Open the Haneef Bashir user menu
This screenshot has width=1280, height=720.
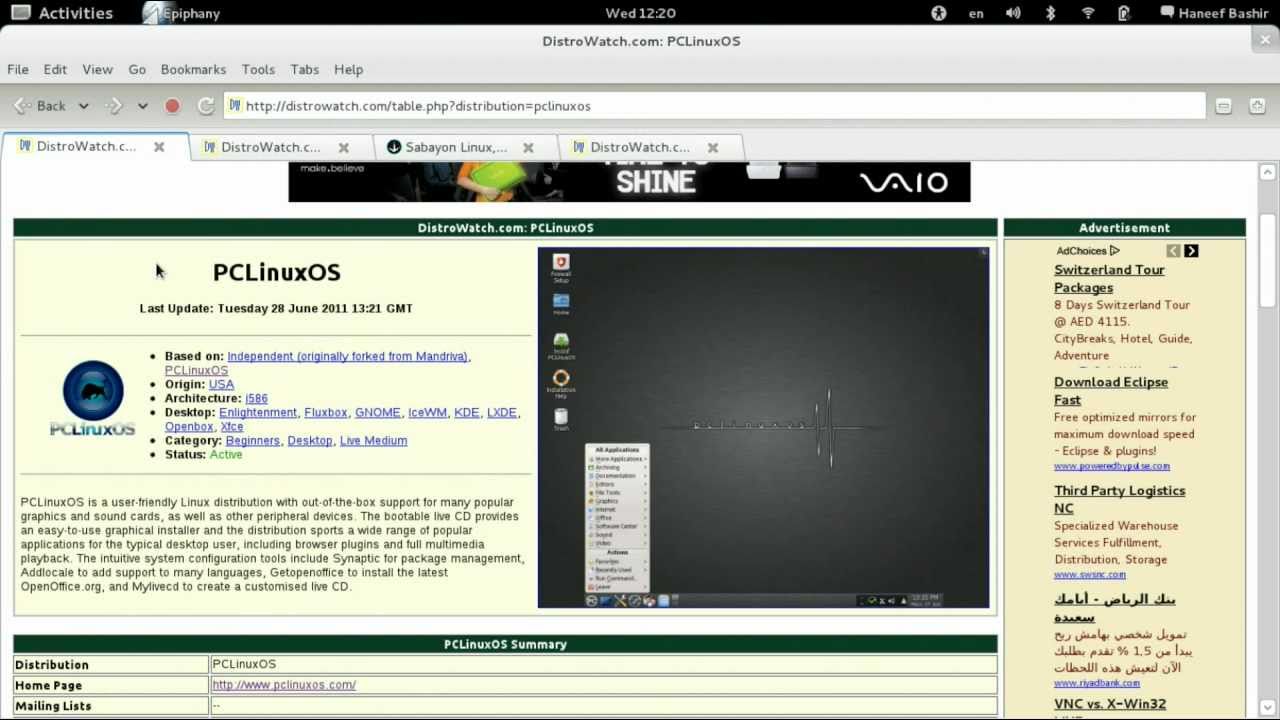coord(1213,13)
